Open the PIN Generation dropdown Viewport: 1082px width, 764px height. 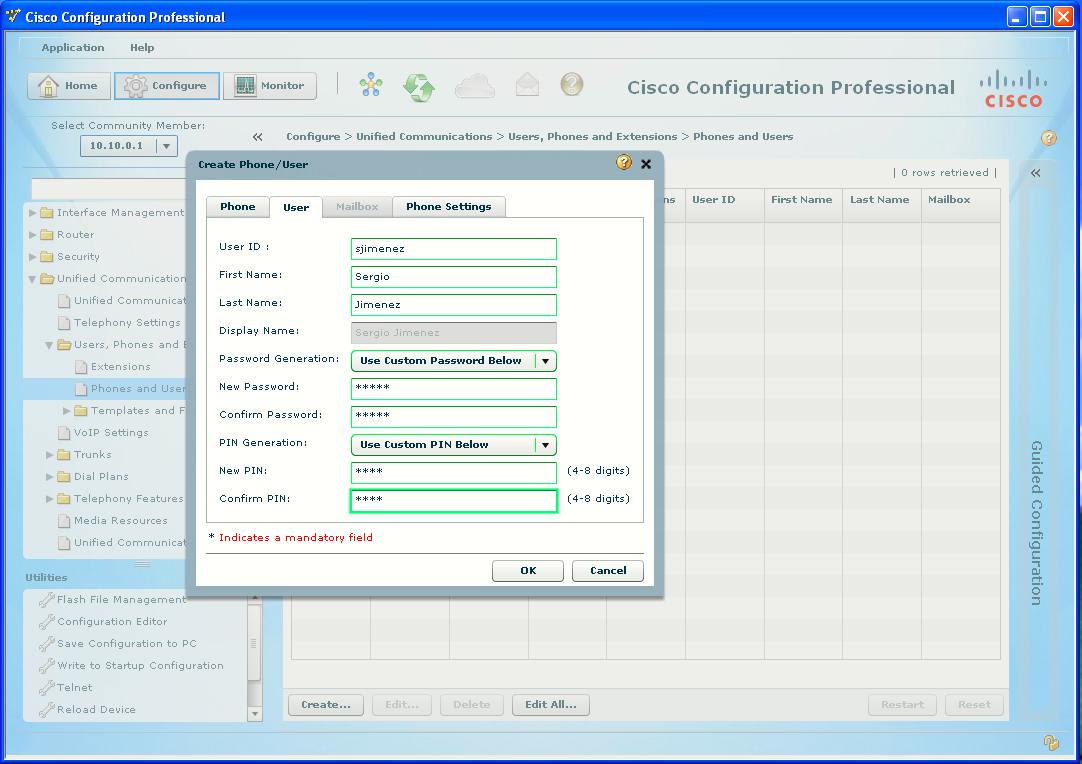545,445
